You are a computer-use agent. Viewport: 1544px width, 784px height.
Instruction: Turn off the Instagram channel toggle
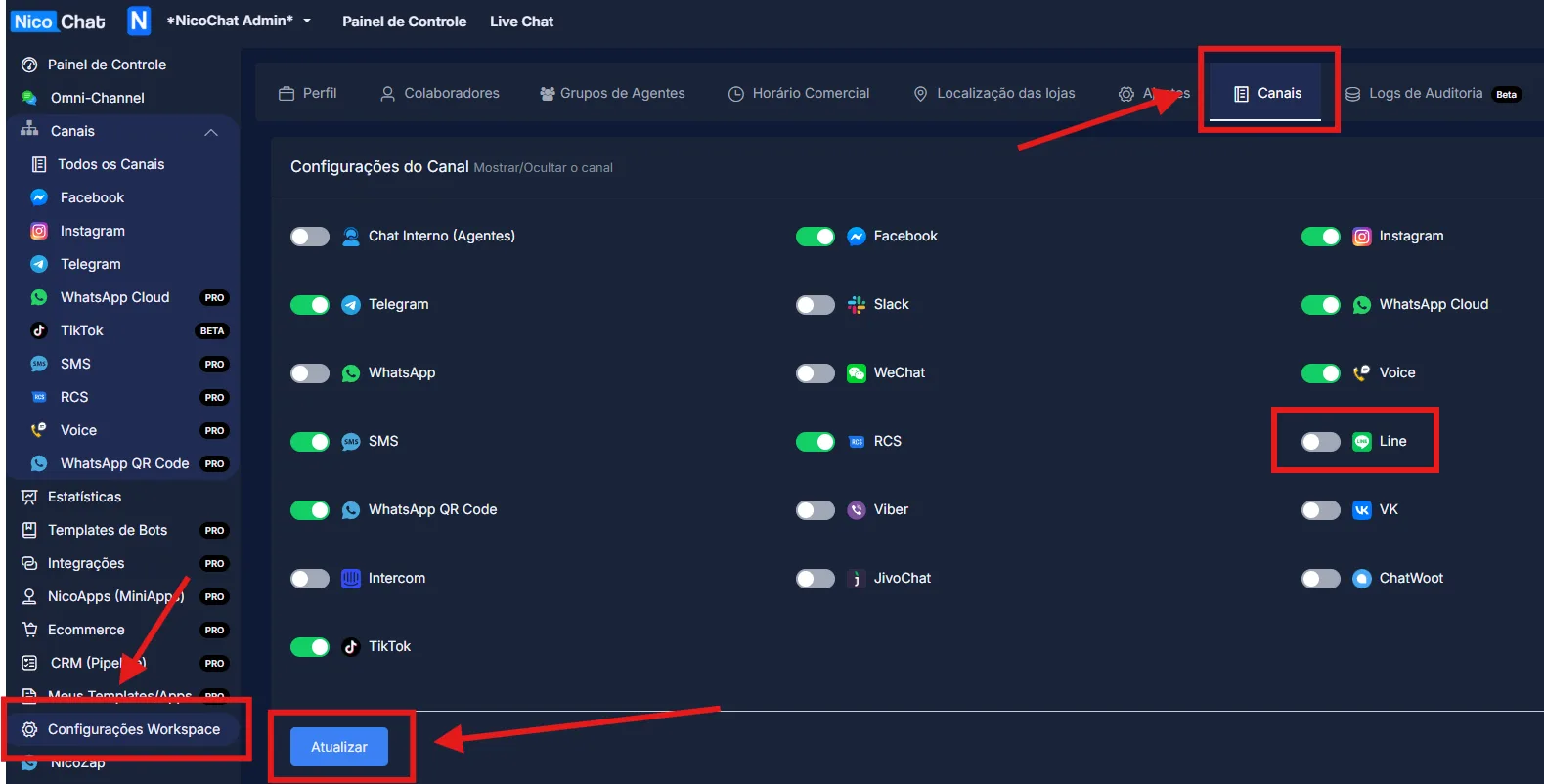pos(1321,237)
